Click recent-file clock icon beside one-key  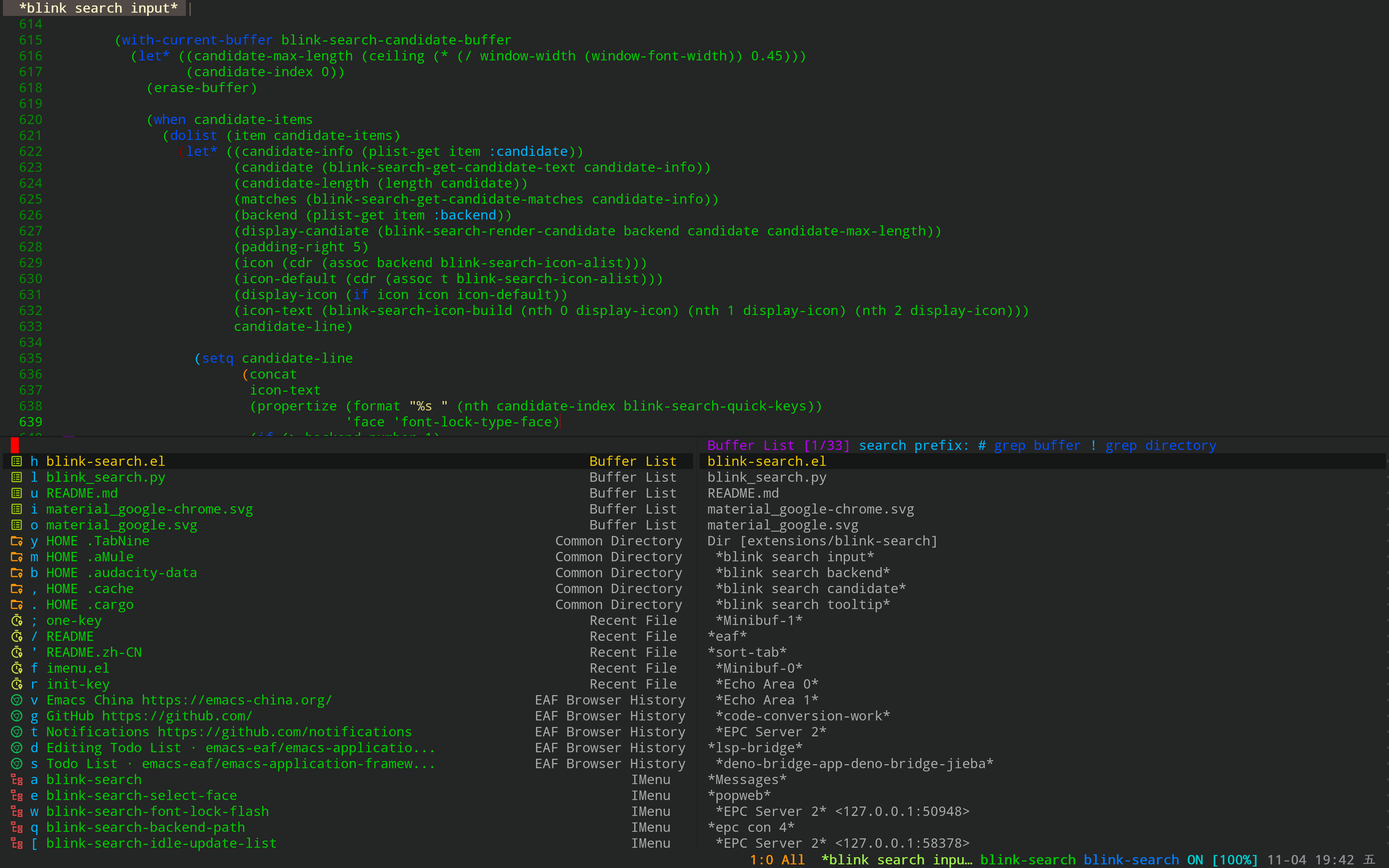pyautogui.click(x=17, y=621)
